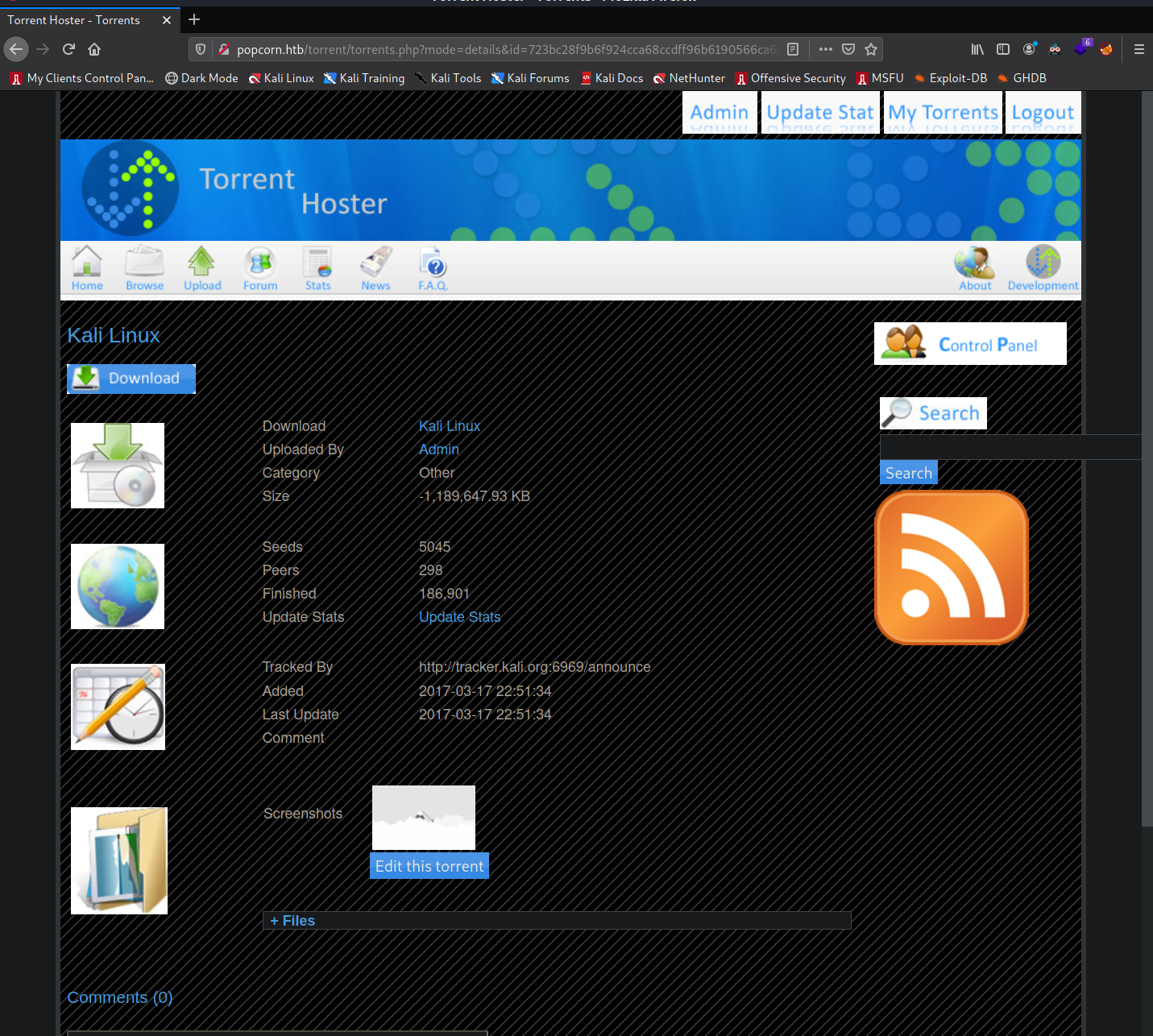Open the F.A.Q. icon
Screen dimensions: 1153x1036
coord(433,268)
